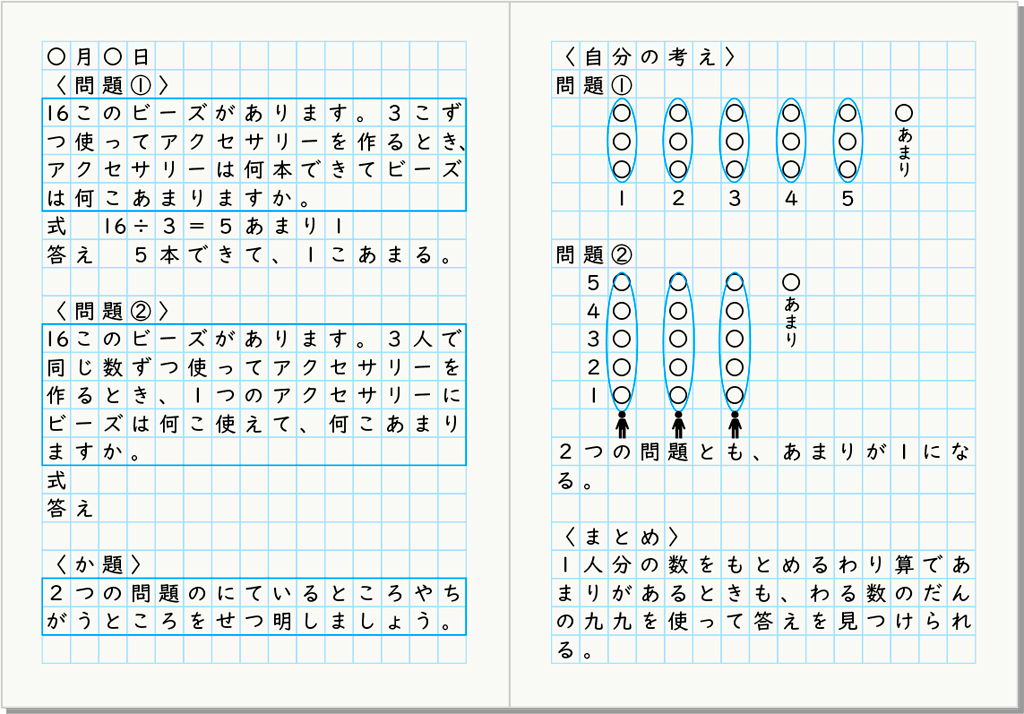Screen dimensions: 1024x714
Task: Click the blank 答え label below problem ②
Action: (x=70, y=508)
